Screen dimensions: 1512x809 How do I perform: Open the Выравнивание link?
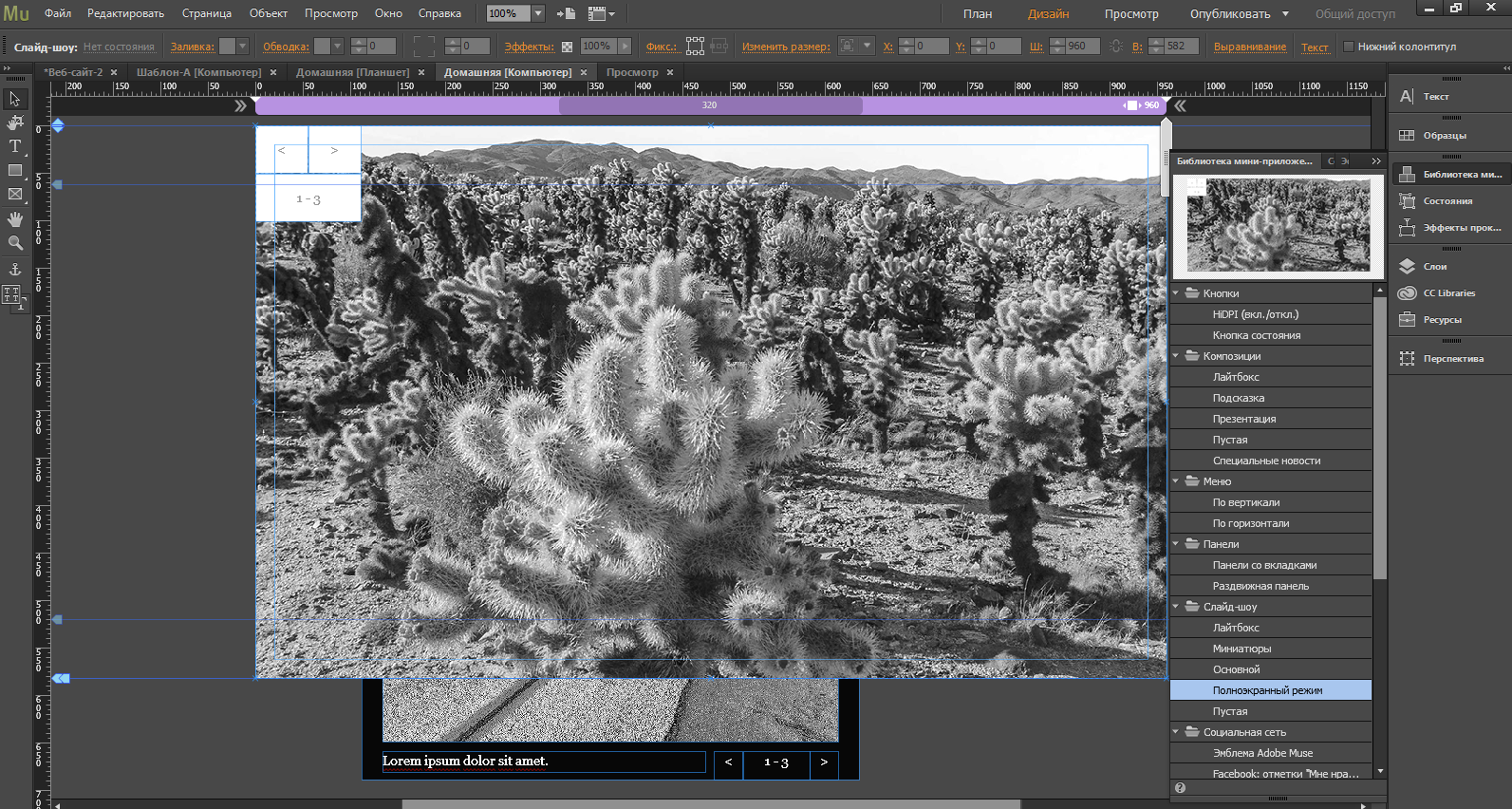pos(1250,47)
